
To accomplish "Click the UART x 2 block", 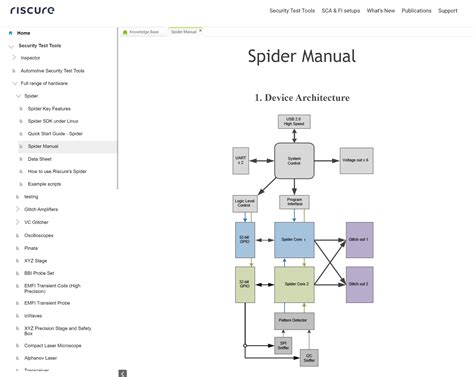I will click(x=241, y=161).
